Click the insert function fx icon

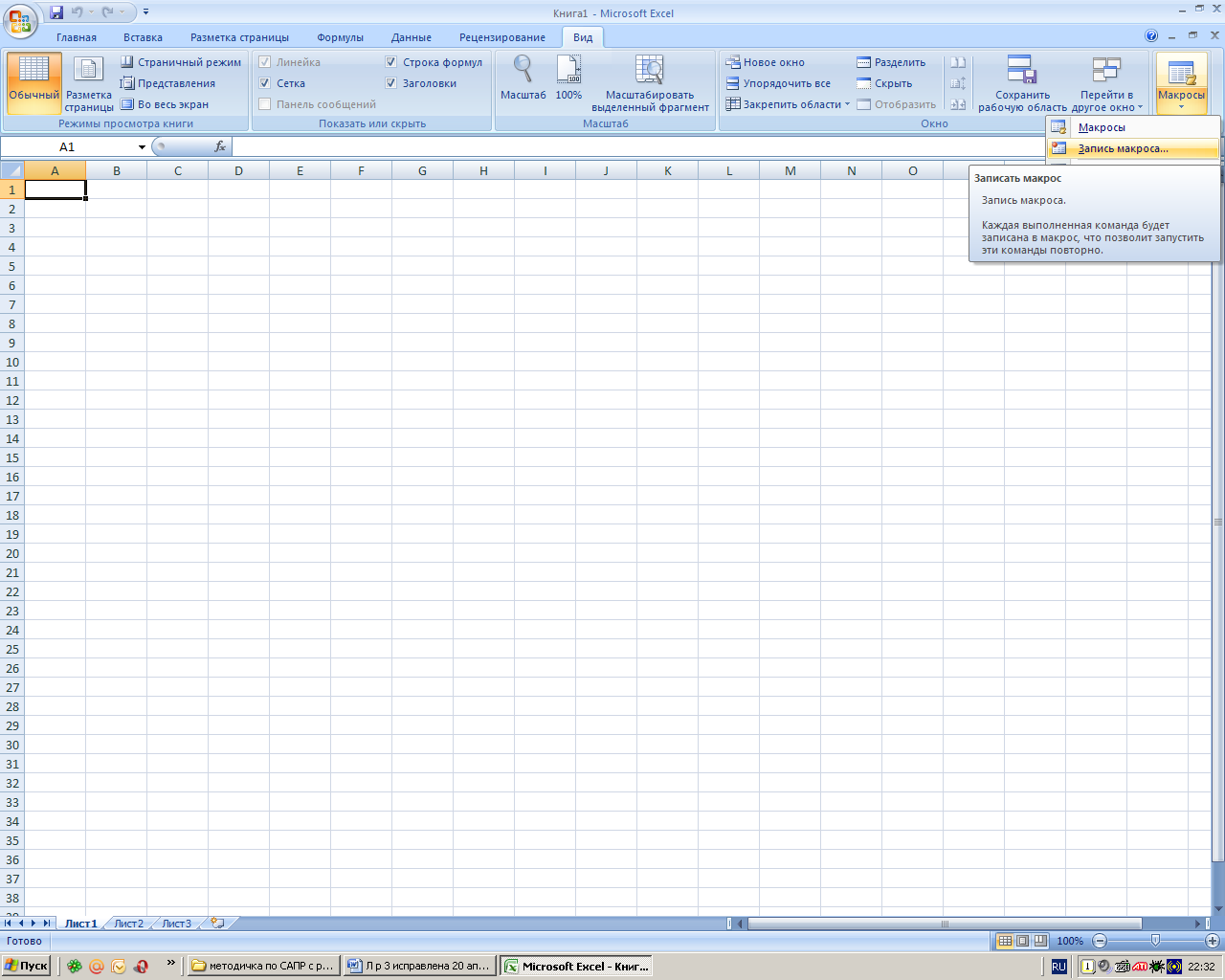click(x=220, y=146)
